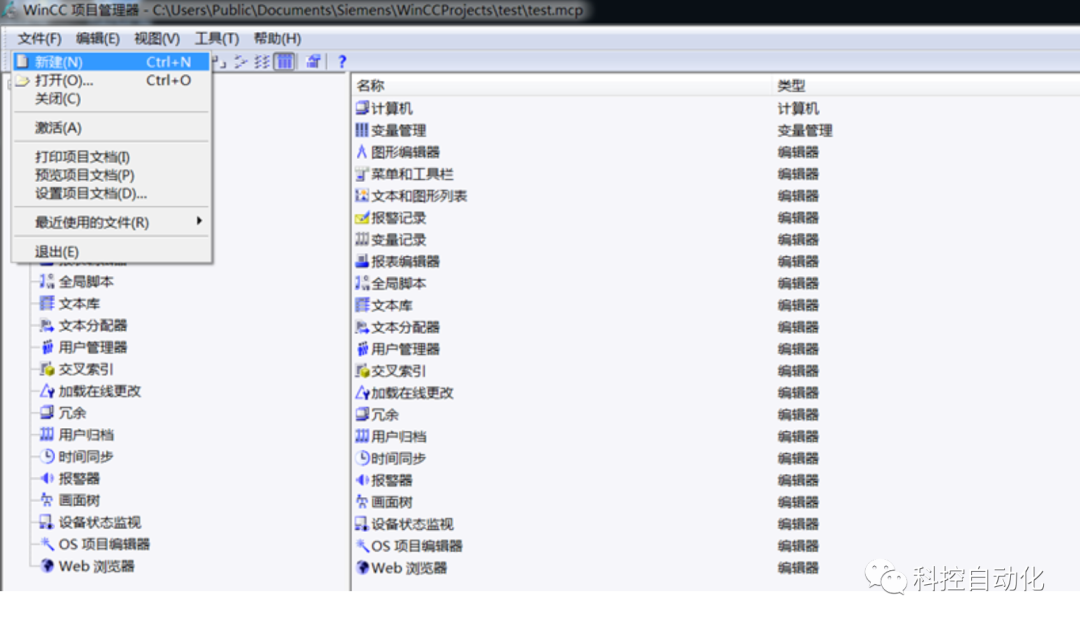This screenshot has width=1080, height=626.
Task: Click the 用户归档 icon in the navigation tree
Action: pyautogui.click(x=47, y=435)
